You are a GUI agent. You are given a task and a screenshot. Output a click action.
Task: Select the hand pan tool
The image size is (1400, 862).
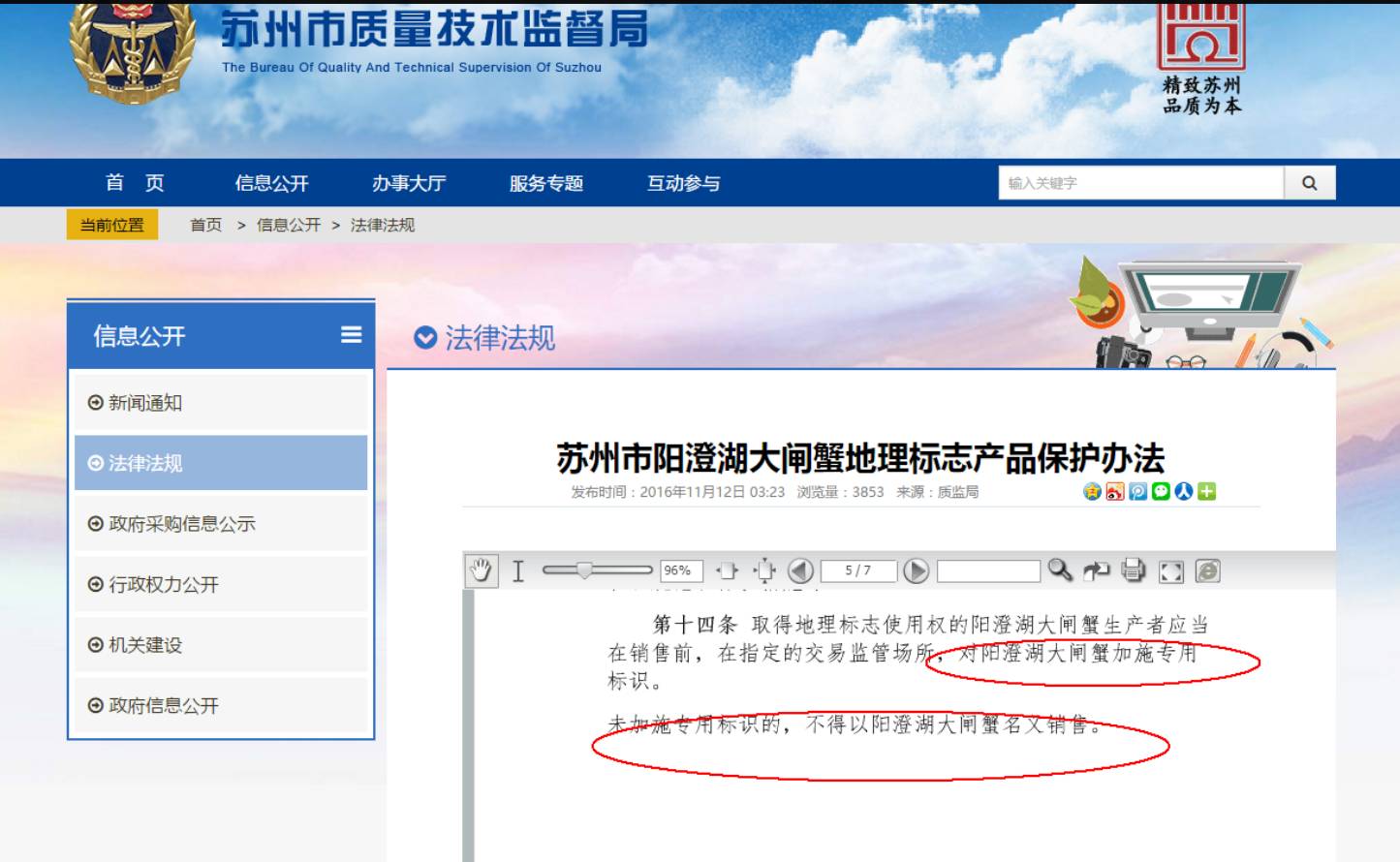(x=481, y=570)
